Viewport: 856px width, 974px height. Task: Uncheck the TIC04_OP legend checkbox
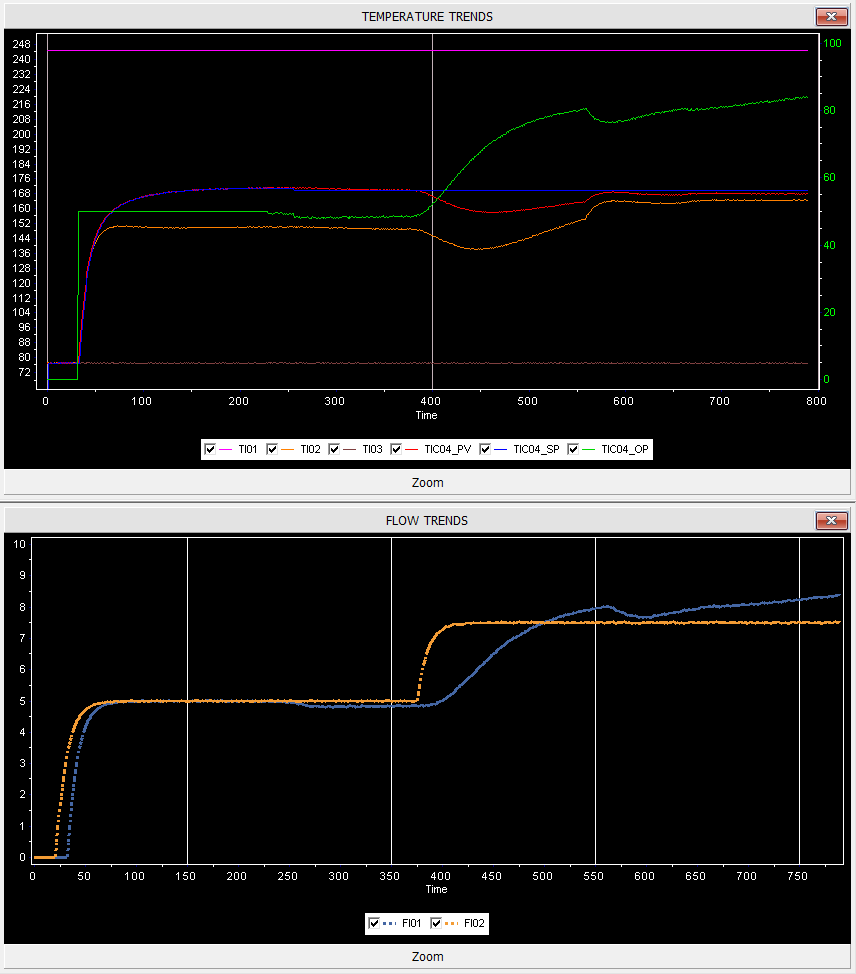pos(574,450)
